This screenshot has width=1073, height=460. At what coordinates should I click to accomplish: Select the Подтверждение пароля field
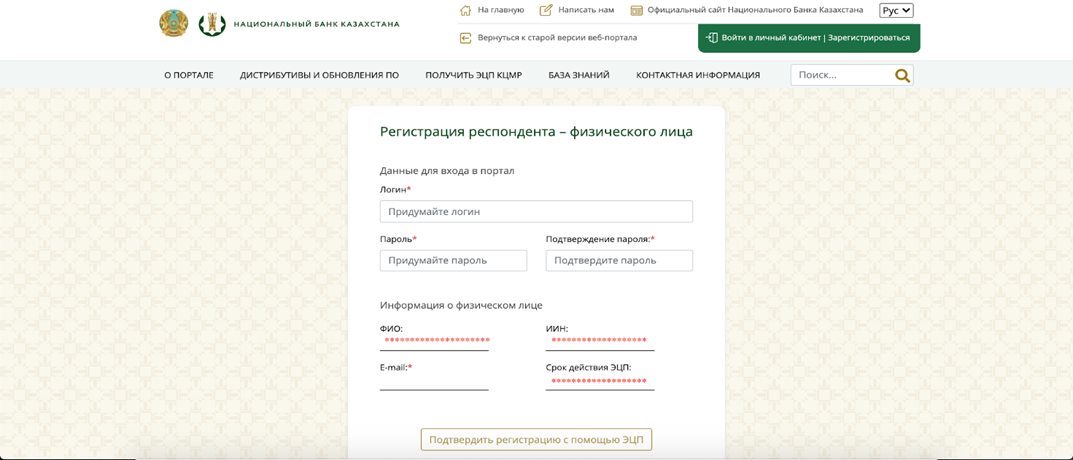[619, 260]
